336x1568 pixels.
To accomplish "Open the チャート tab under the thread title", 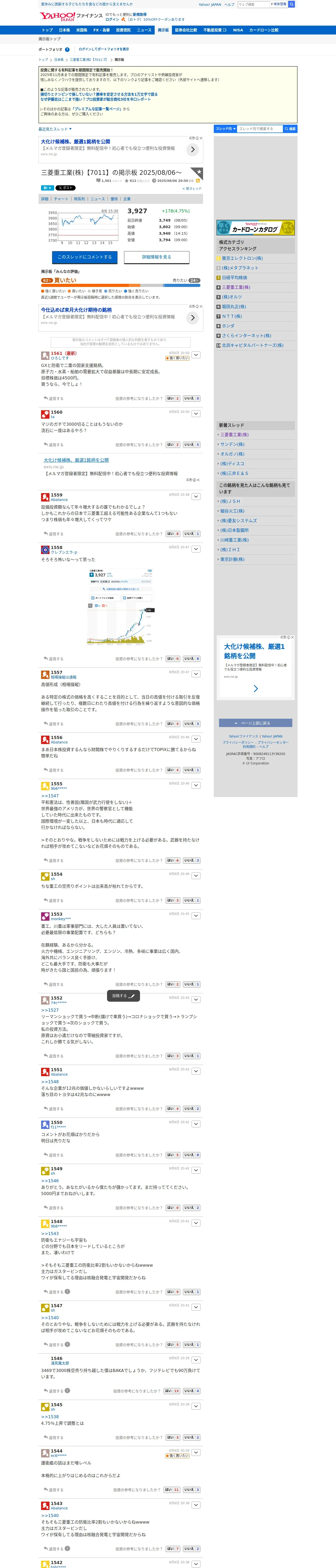I will tap(61, 199).
